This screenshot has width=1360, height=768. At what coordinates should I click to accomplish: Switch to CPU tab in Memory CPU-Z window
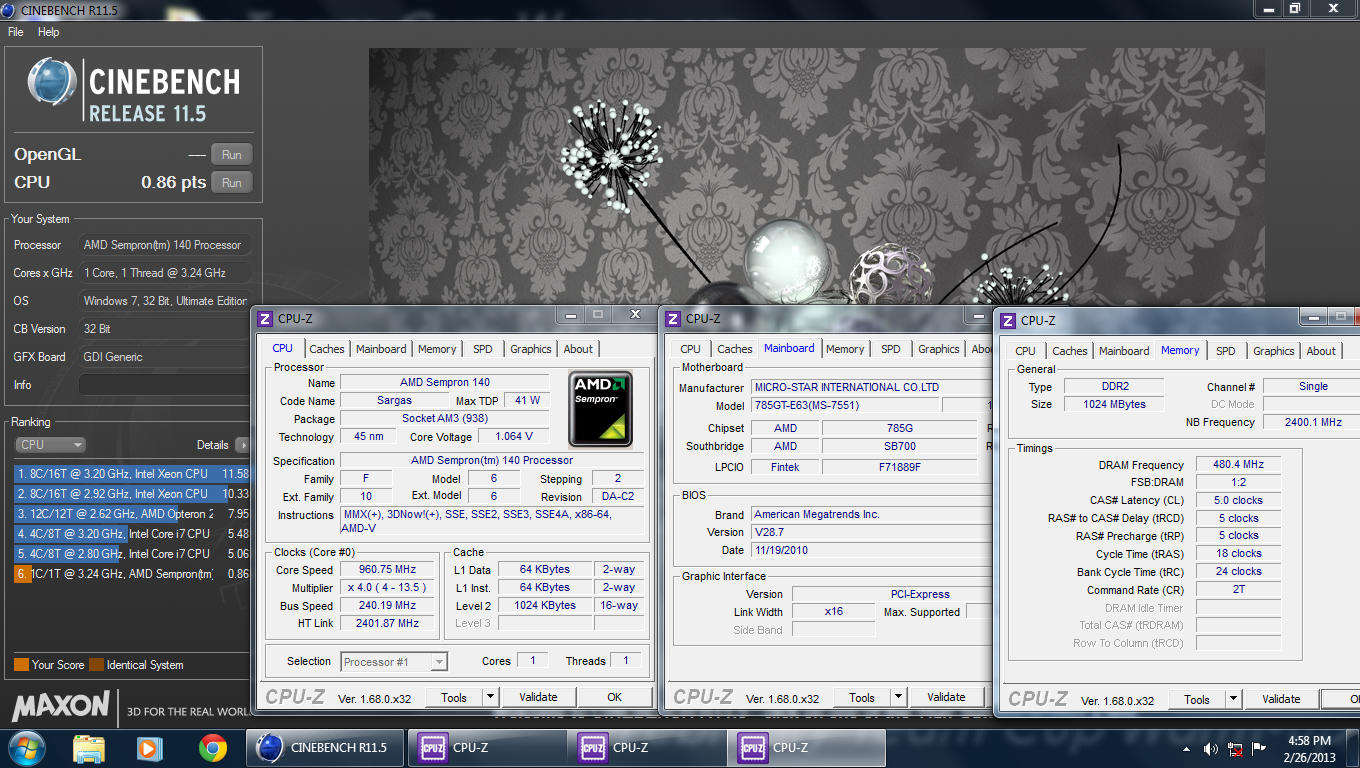click(x=1026, y=351)
